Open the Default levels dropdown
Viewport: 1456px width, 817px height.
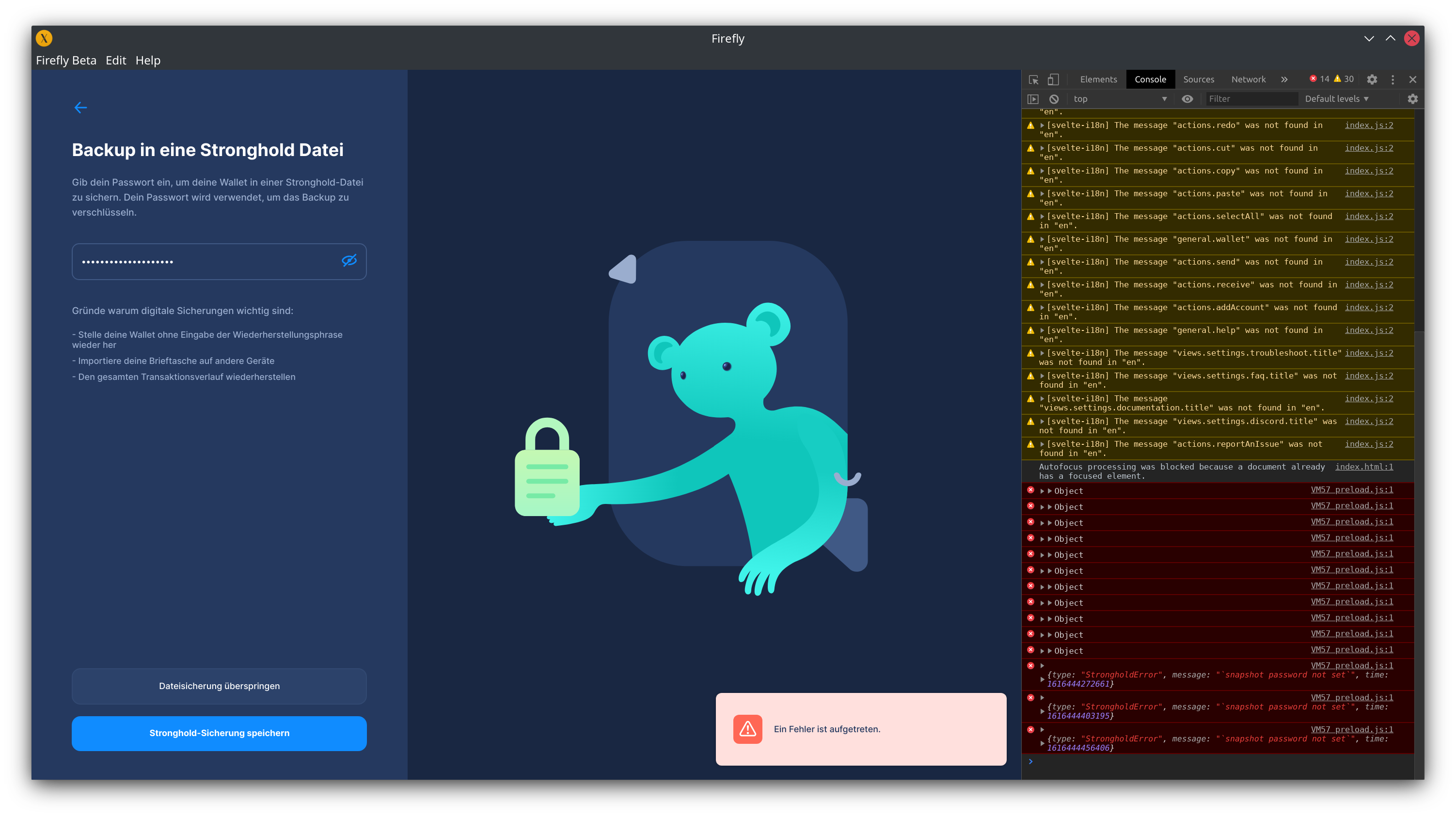1336,98
